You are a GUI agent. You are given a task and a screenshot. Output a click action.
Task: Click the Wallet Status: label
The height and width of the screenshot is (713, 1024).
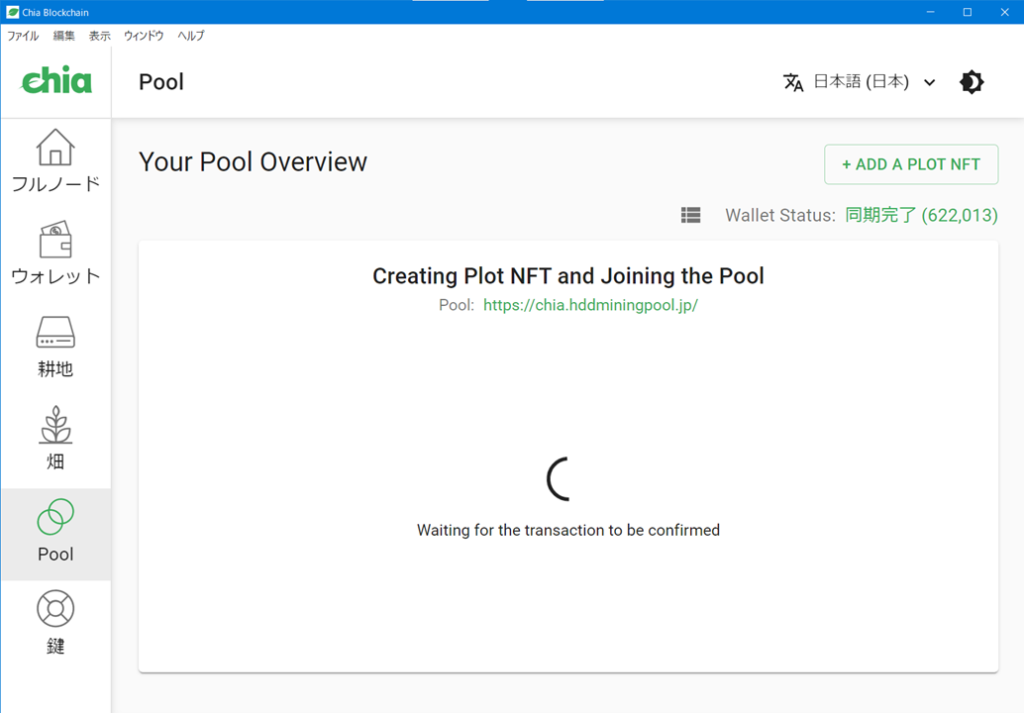tap(780, 215)
